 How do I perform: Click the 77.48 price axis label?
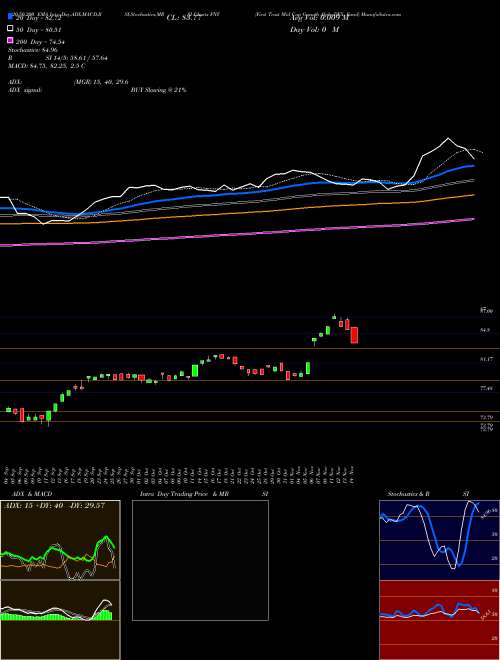click(487, 388)
